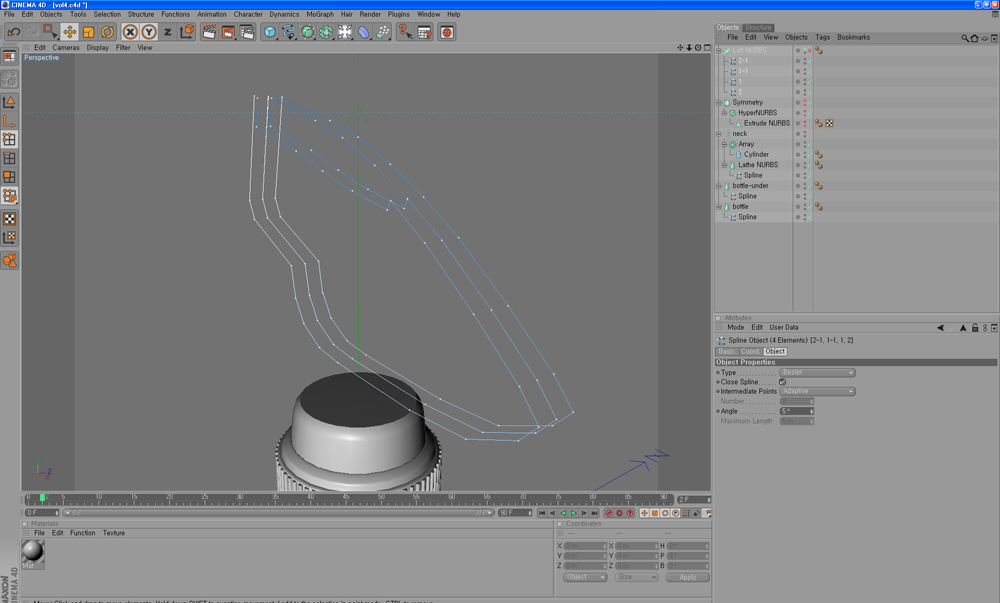
Task: Click the orange spheres icon at left palette bottom
Action: tap(10, 260)
